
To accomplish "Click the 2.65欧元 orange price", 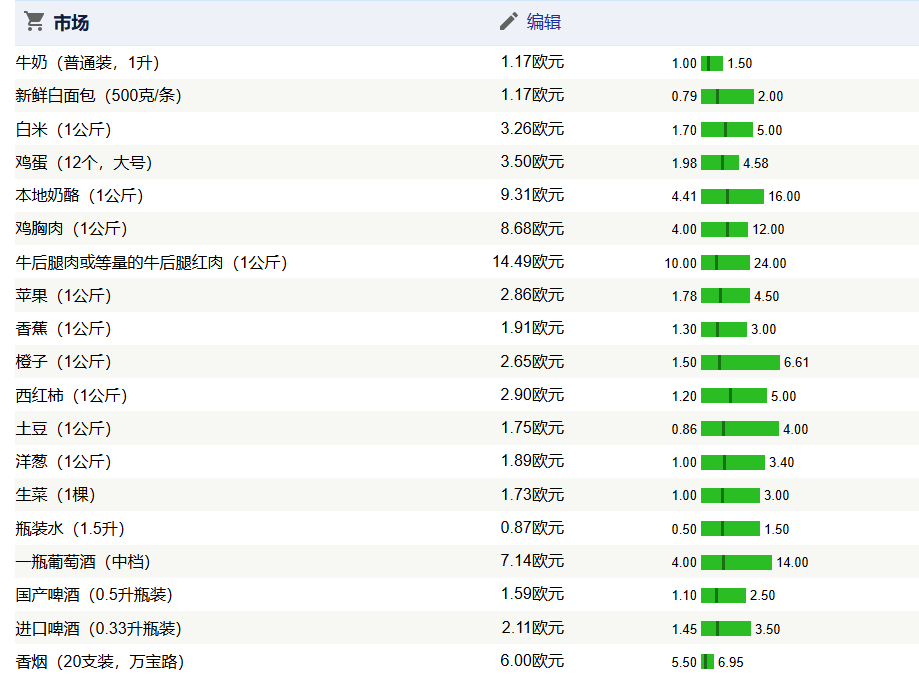I will (532, 362).
